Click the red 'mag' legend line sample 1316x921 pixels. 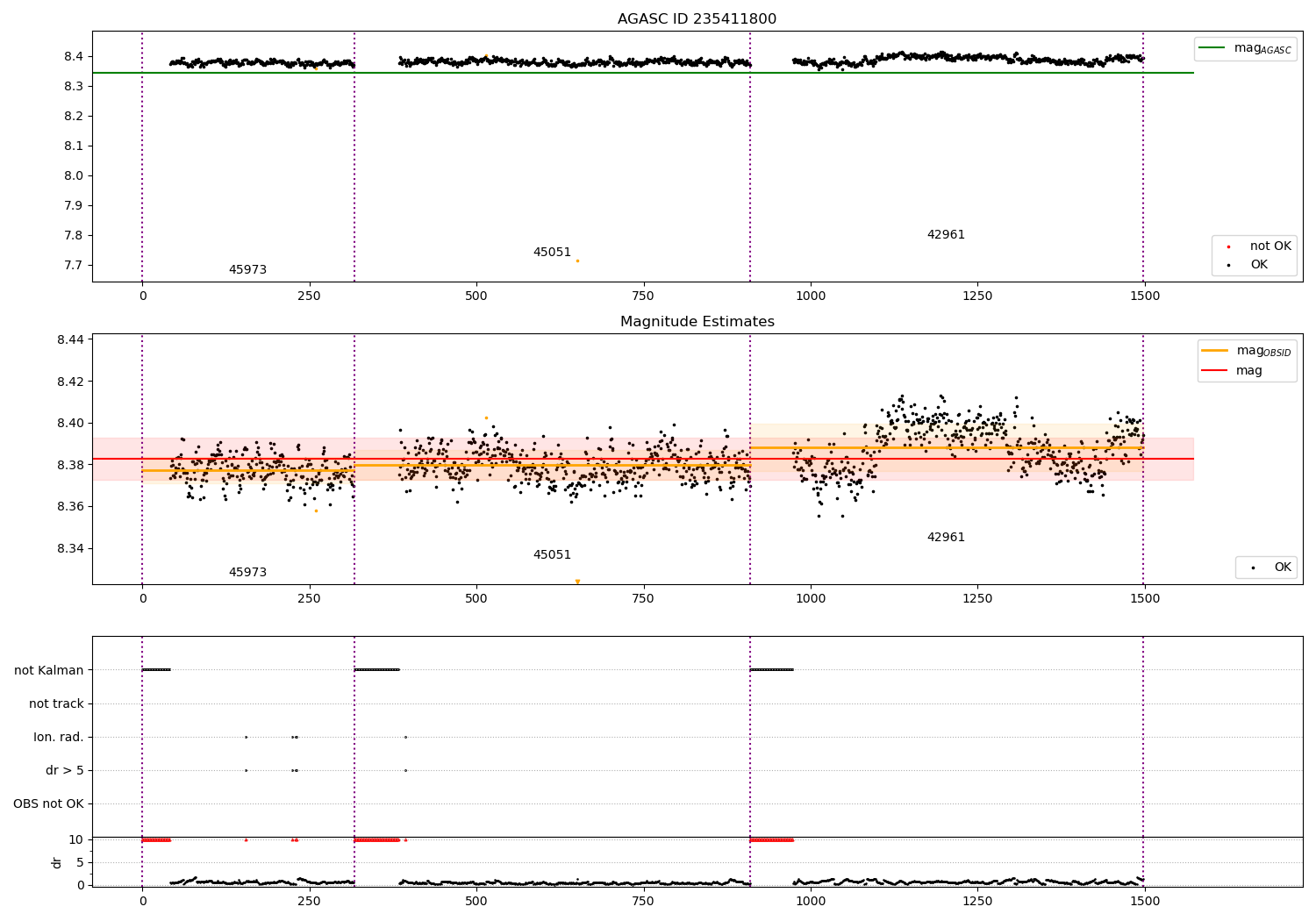pos(1215,371)
